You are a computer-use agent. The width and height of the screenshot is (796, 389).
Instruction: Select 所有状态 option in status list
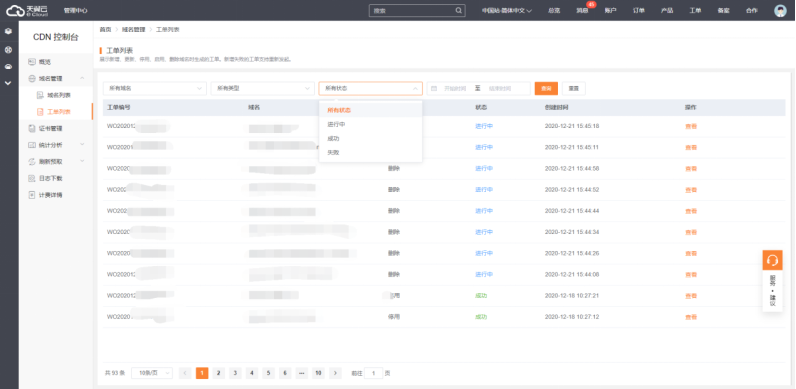[x=371, y=110]
